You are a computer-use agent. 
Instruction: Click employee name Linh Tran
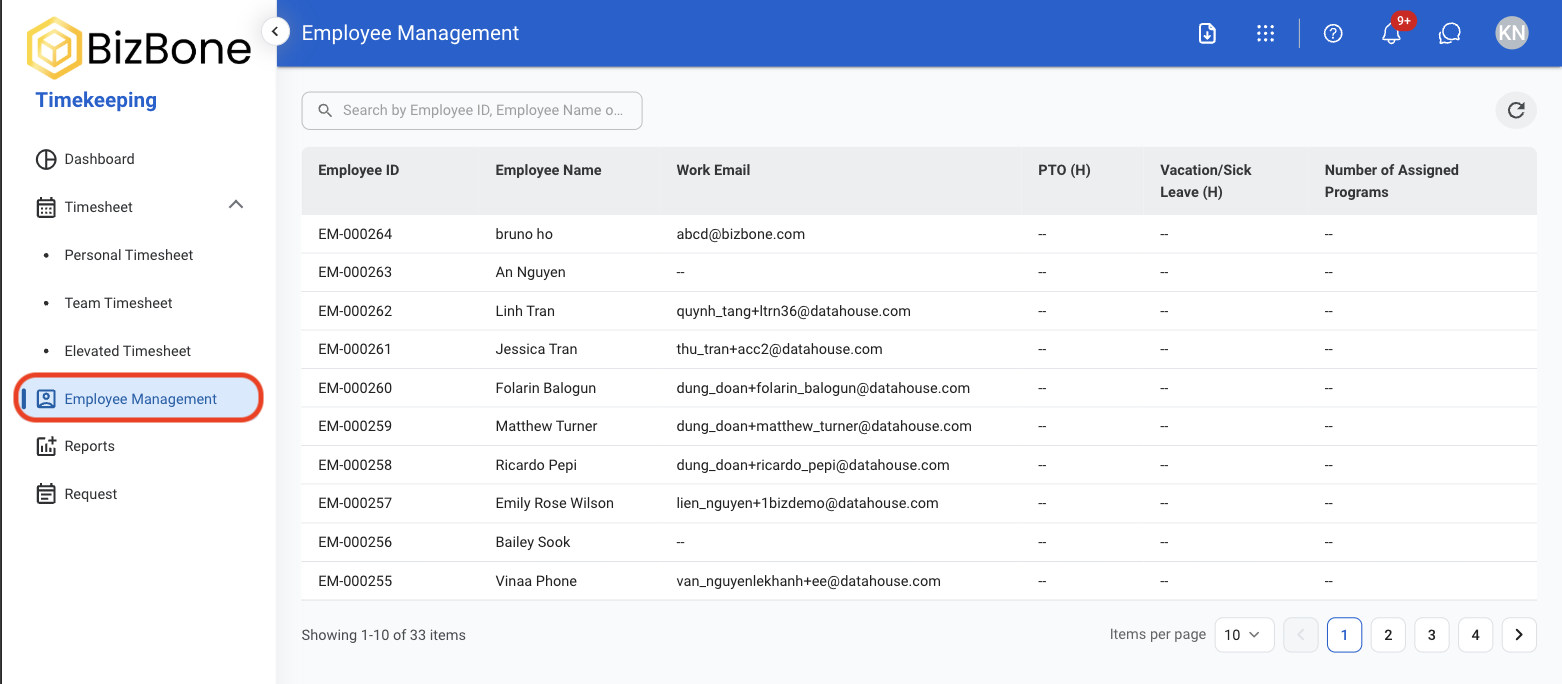click(525, 311)
